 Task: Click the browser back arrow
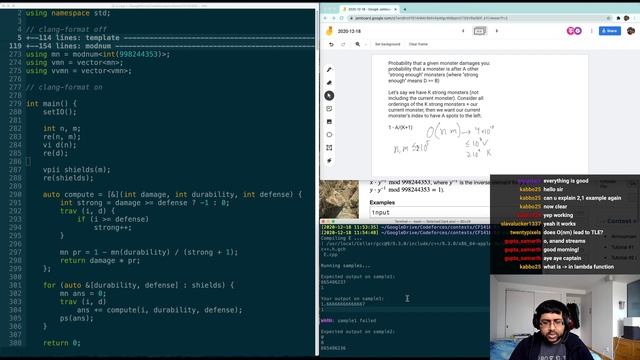pos(325,18)
